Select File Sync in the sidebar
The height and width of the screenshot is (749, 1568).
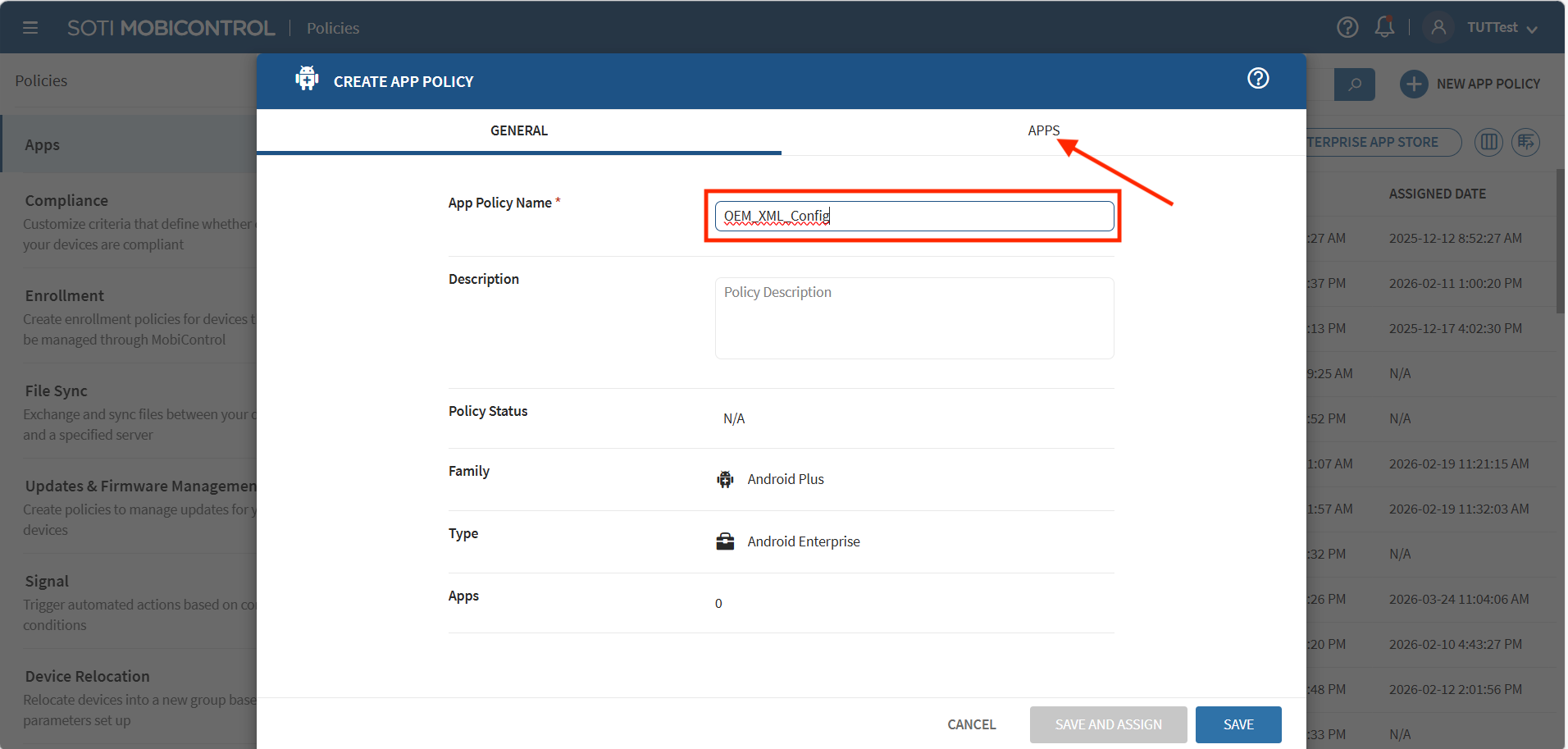tap(56, 391)
